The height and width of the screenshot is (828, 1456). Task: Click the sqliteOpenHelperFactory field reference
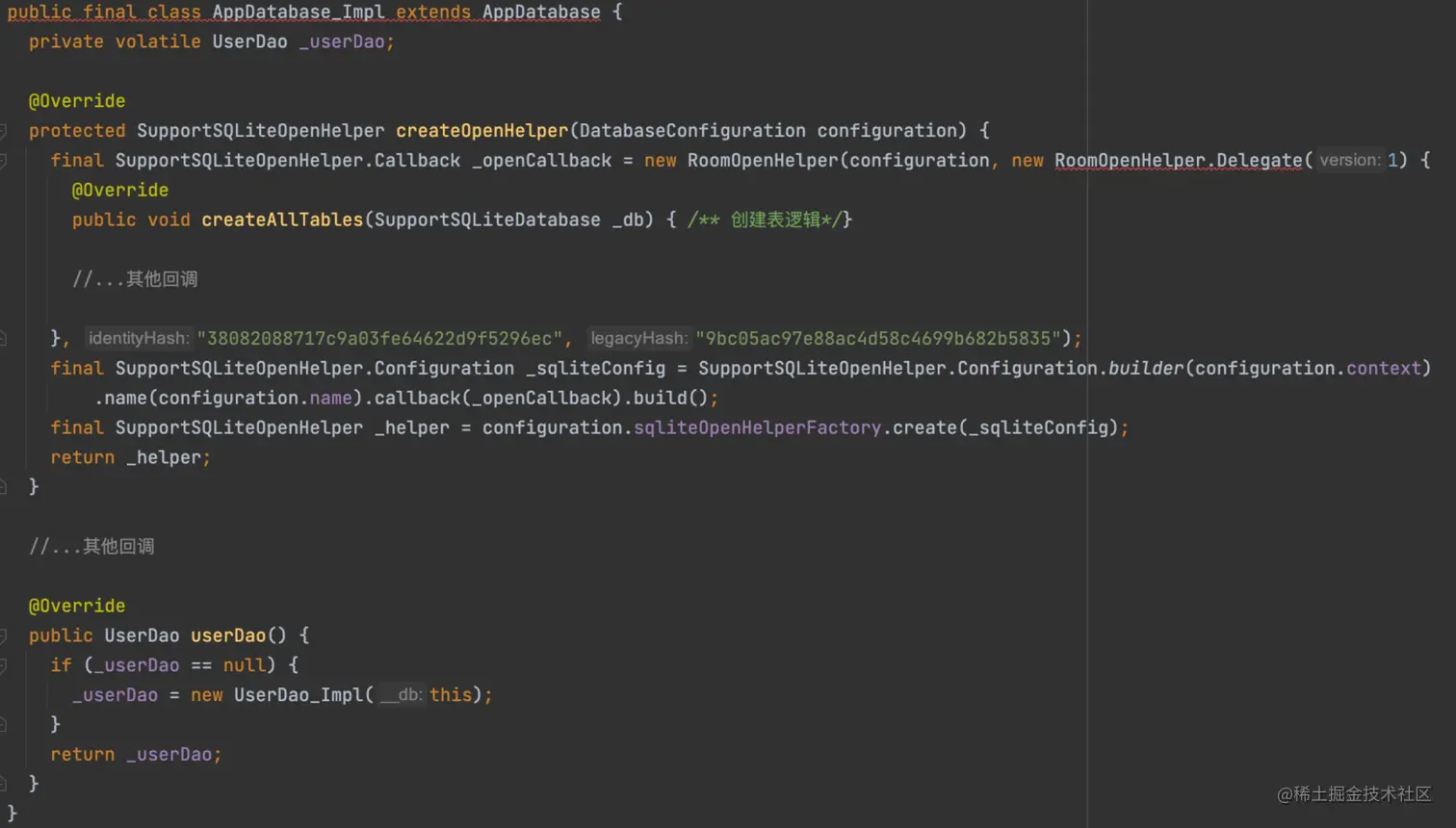click(x=757, y=427)
